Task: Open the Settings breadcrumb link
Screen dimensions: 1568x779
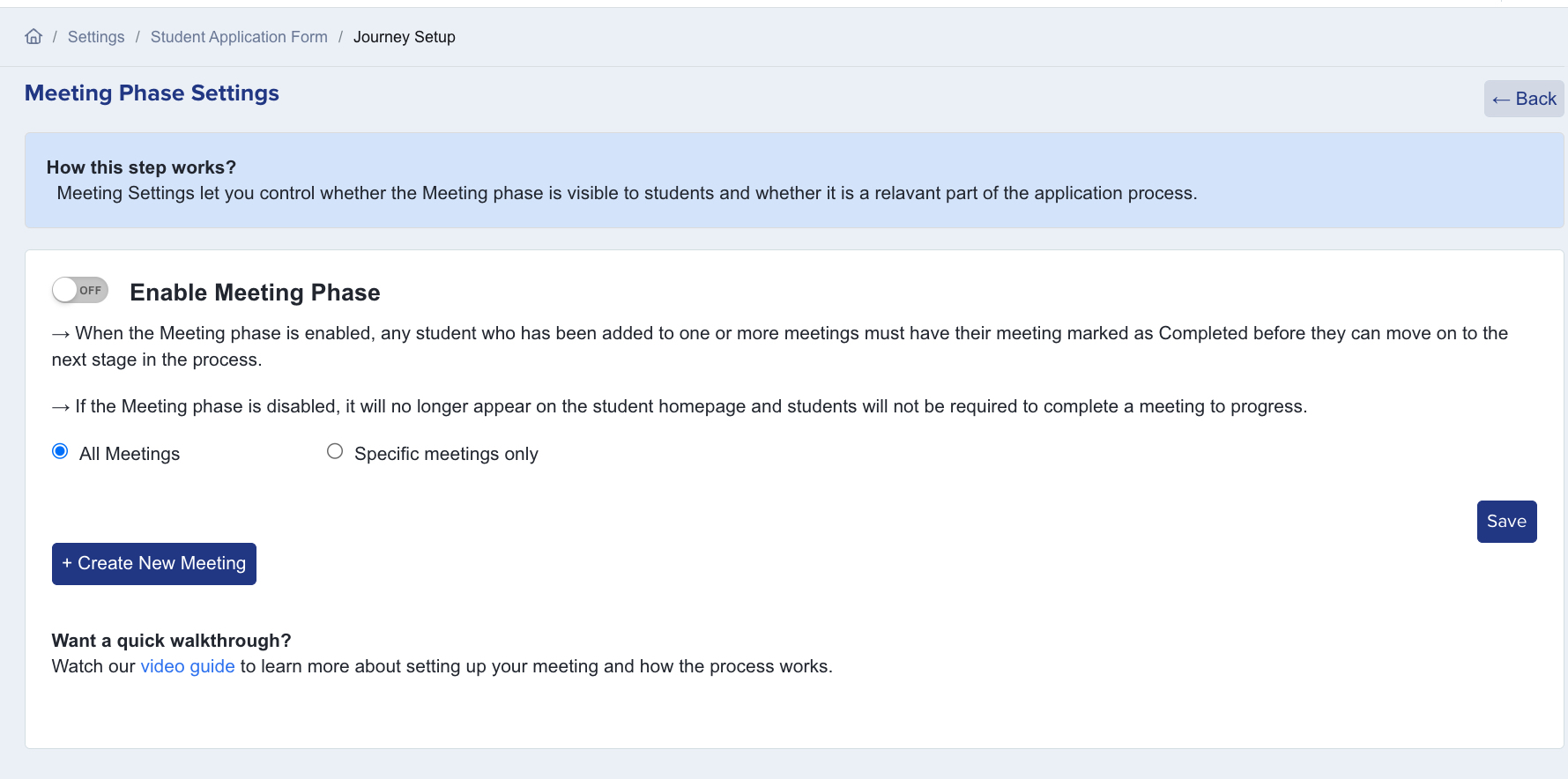Action: (96, 37)
